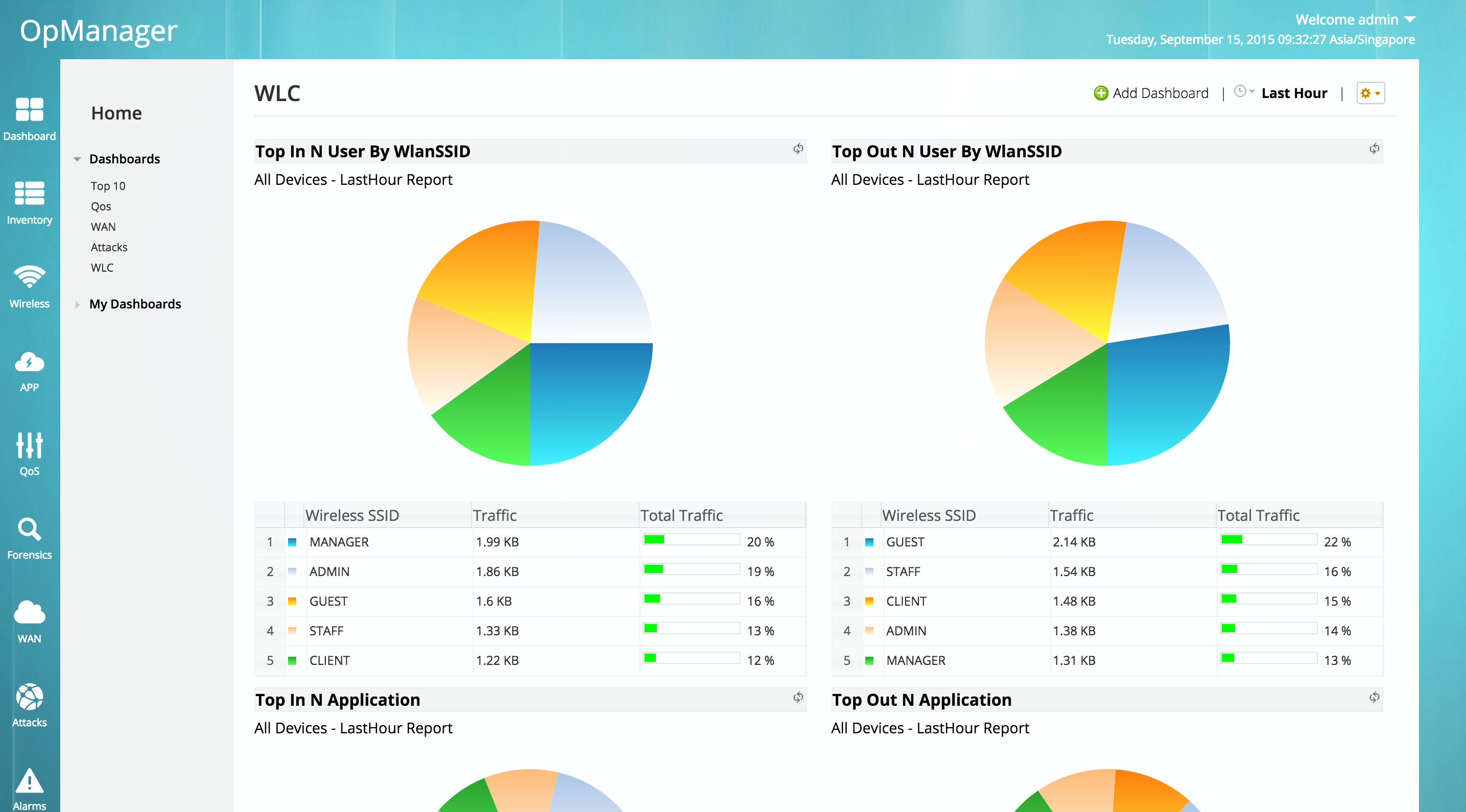Select the Top 10 dashboard
The width and height of the screenshot is (1466, 812).
click(107, 185)
